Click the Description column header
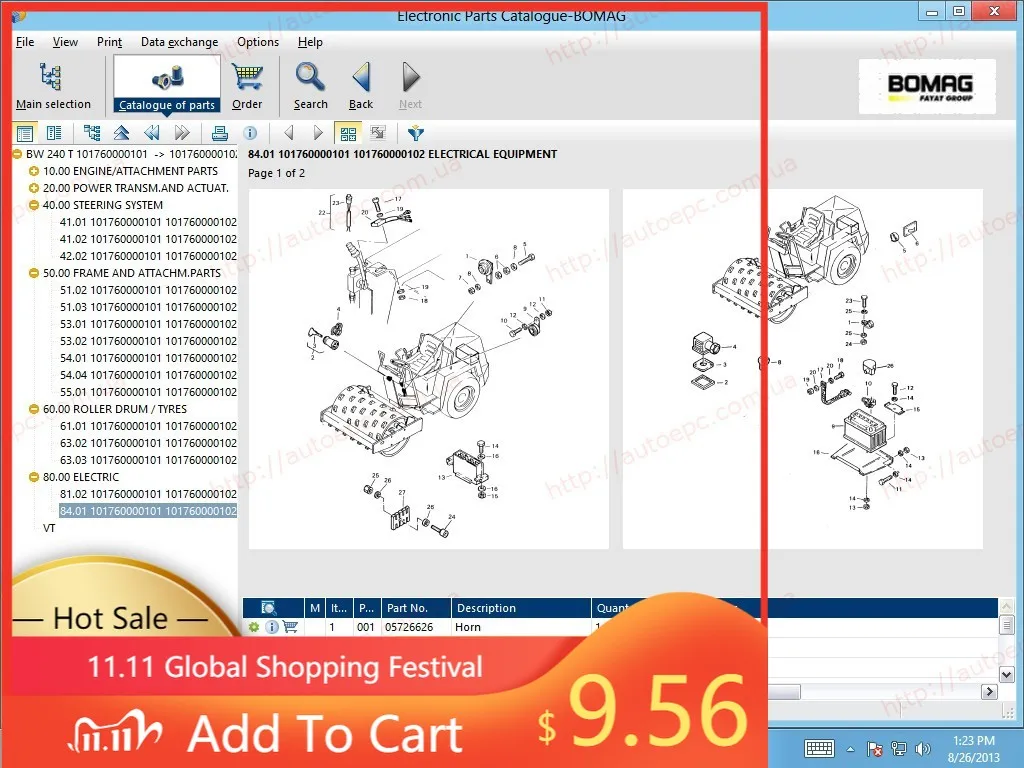The width and height of the screenshot is (1024, 768). coord(521,608)
